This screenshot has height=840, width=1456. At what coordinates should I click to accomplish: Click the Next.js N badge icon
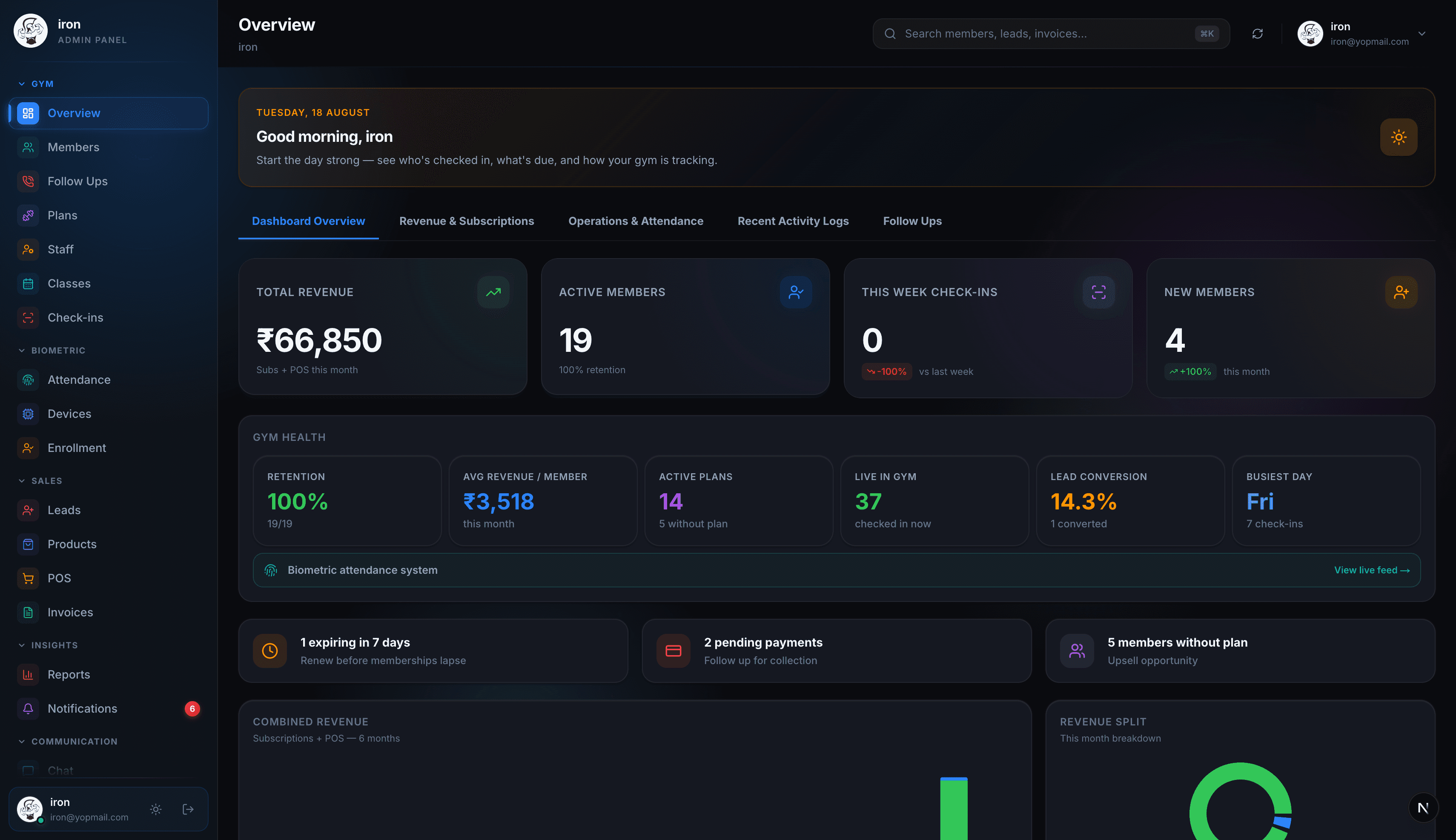point(1423,808)
